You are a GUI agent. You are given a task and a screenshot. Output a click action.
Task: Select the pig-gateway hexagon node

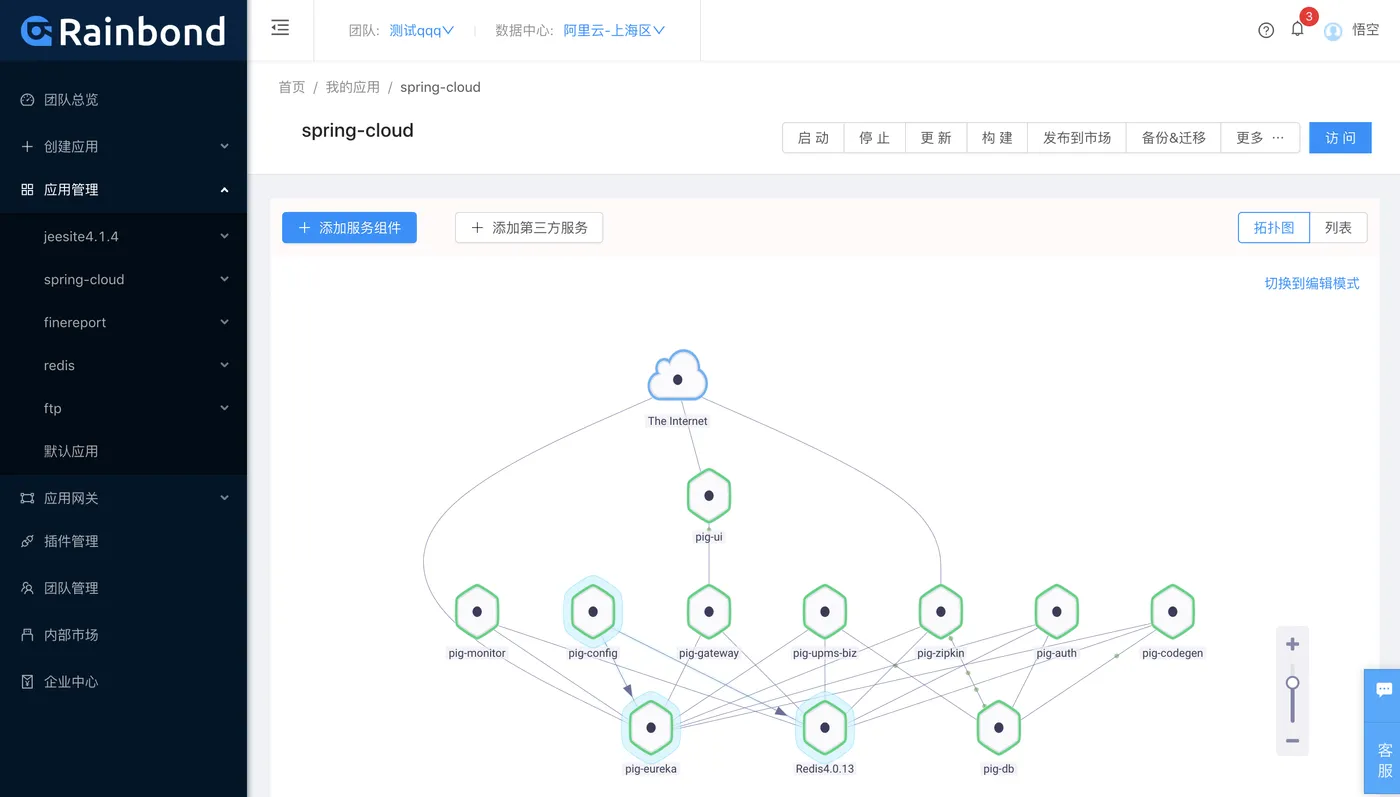[x=709, y=612]
